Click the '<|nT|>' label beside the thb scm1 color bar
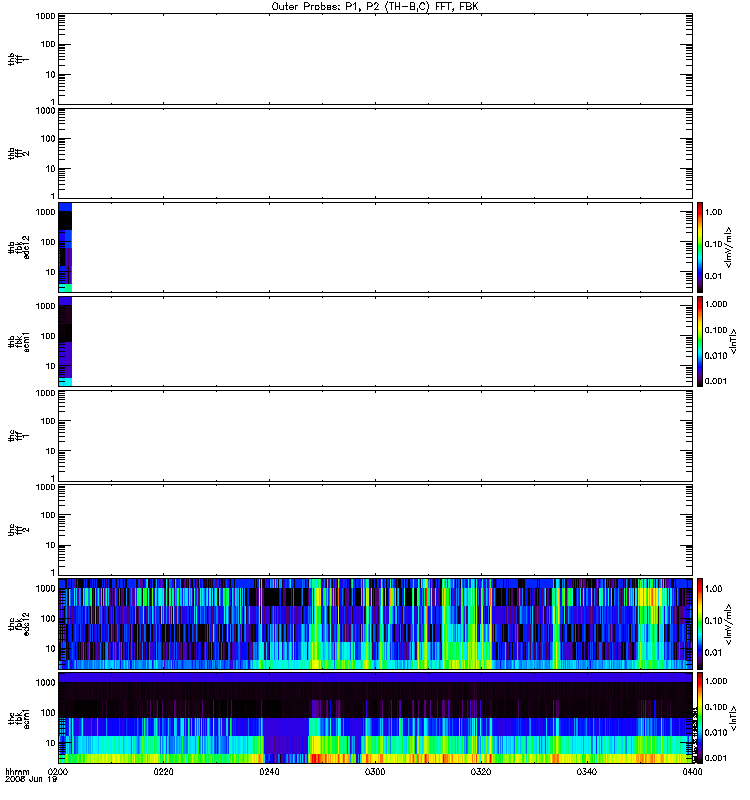The width and height of the screenshot is (750, 800). coord(733,342)
